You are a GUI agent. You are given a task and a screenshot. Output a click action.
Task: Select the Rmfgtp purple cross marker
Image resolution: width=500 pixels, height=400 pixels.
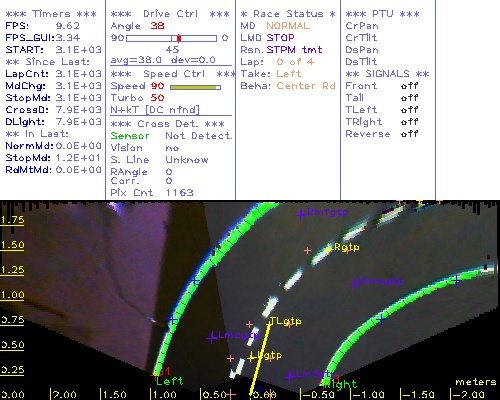pyautogui.click(x=301, y=214)
